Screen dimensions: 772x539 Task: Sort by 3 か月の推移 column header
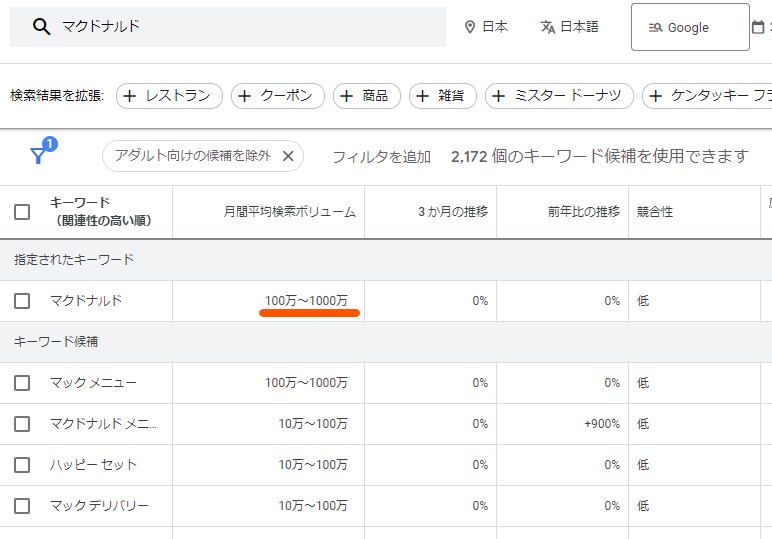tap(453, 212)
